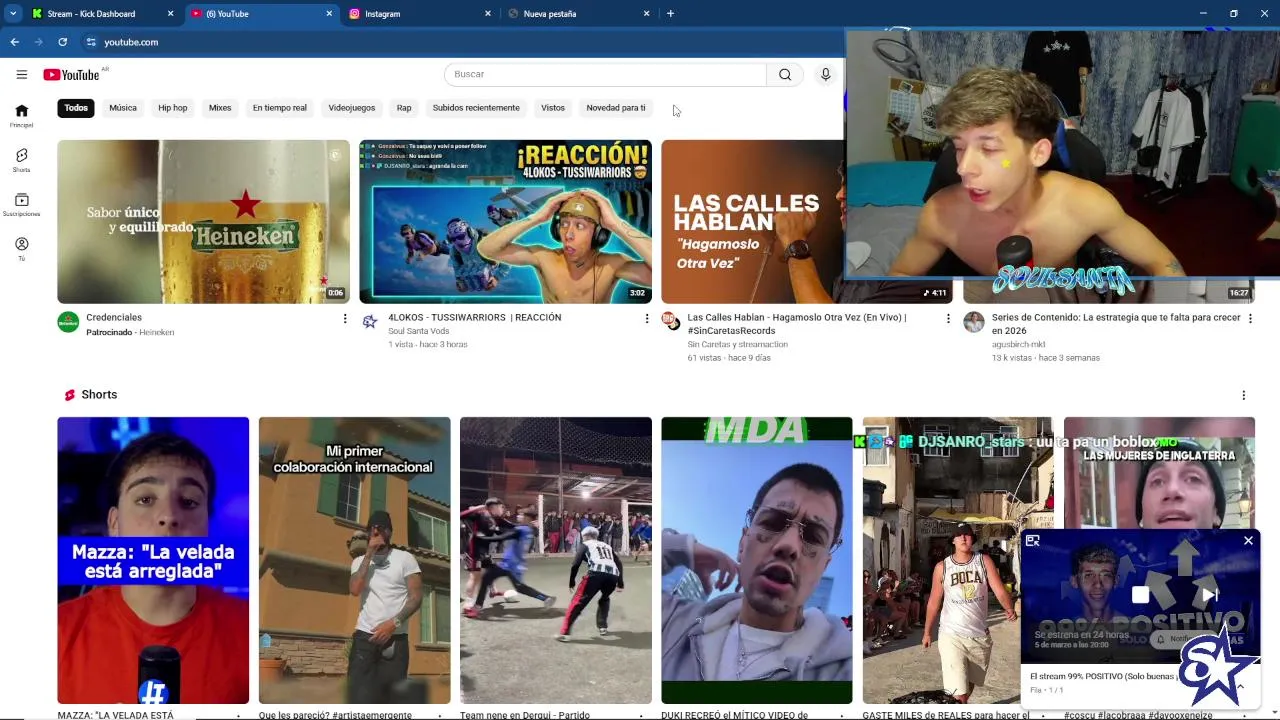Open options for 4LOKOS TUSSIWARRIORS video
1280x720 pixels.
647,319
